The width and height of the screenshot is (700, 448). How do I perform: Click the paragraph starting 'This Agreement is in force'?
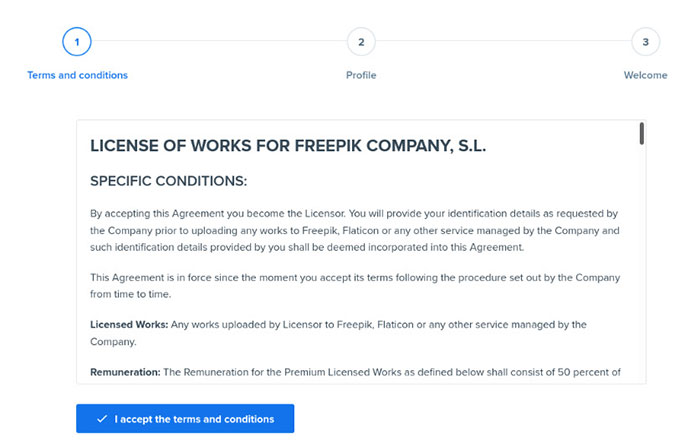point(355,285)
